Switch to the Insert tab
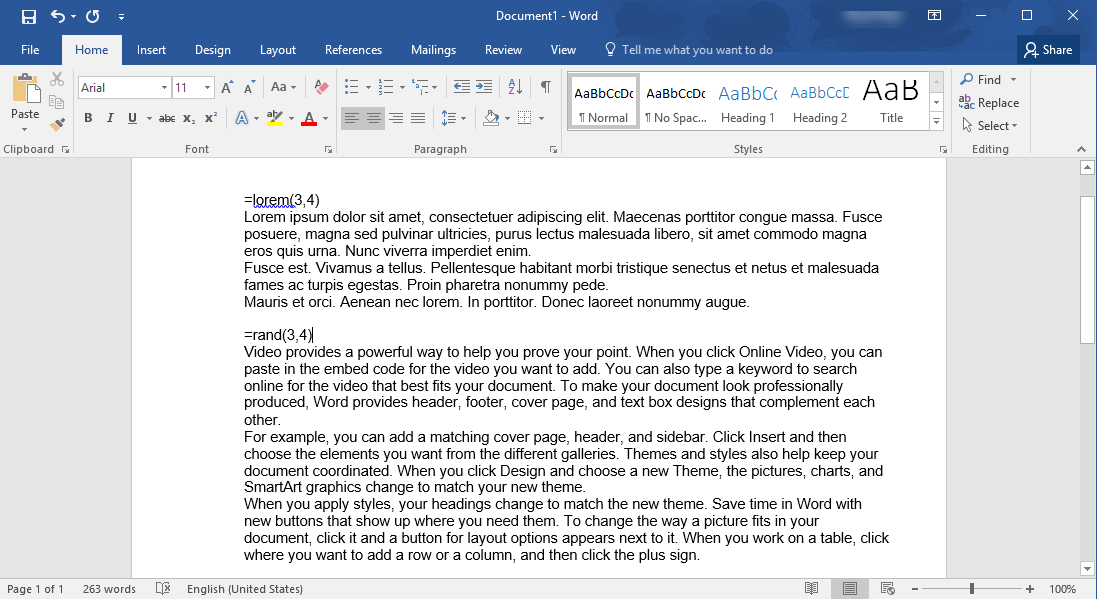1097x599 pixels. tap(151, 50)
